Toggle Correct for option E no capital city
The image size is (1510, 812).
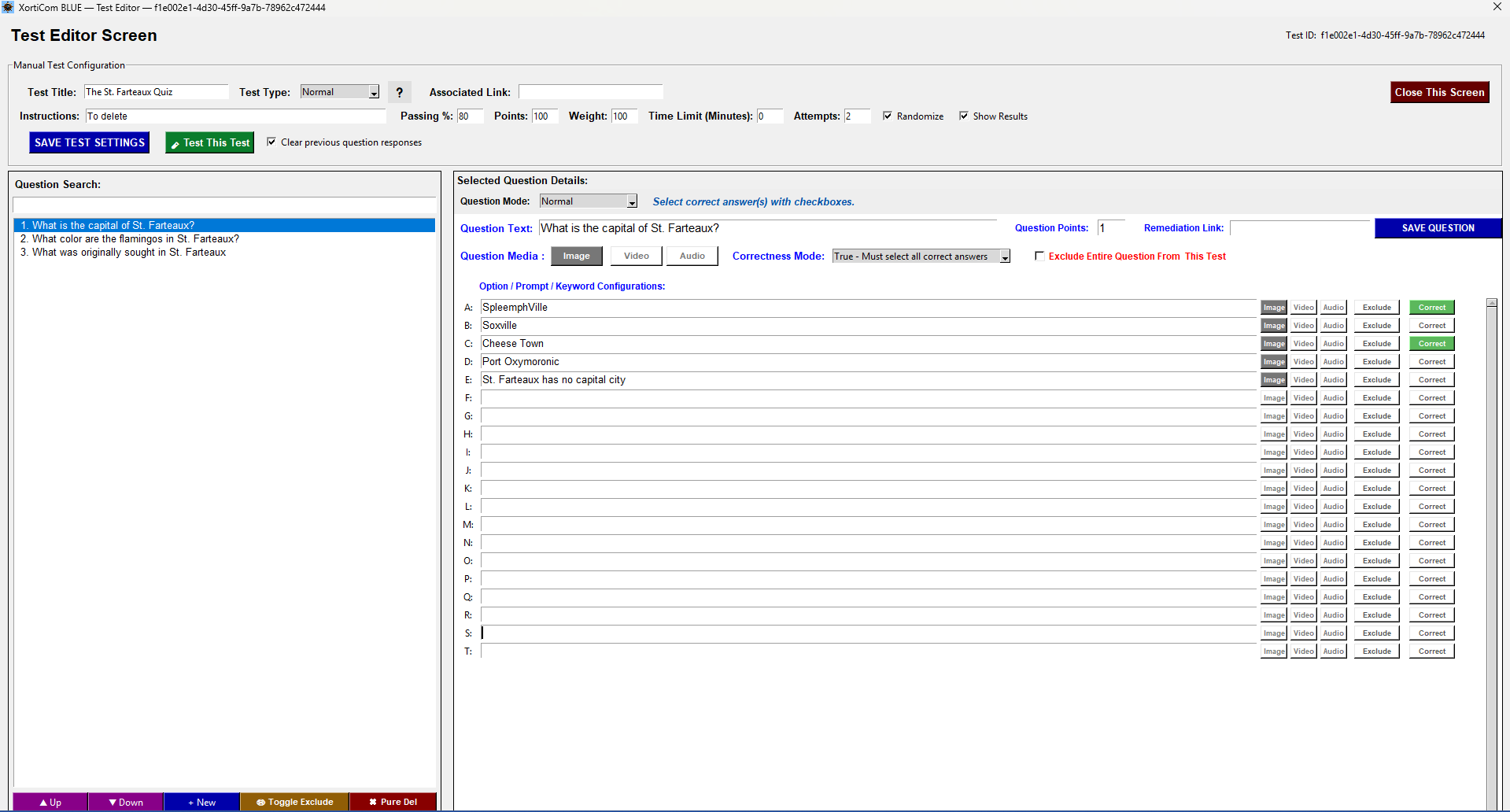pyautogui.click(x=1432, y=380)
